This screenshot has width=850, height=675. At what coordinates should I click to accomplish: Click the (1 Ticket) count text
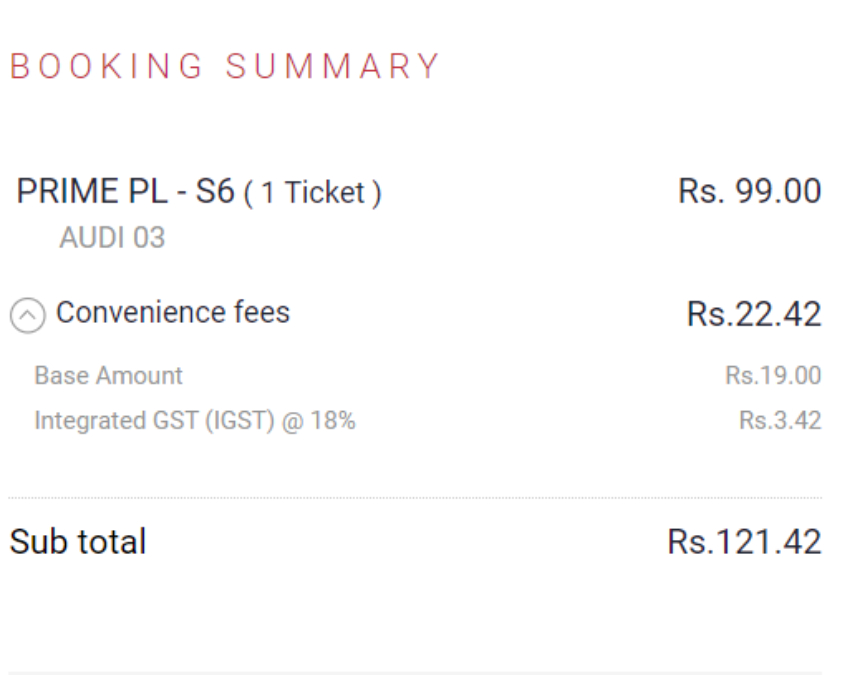click(313, 194)
